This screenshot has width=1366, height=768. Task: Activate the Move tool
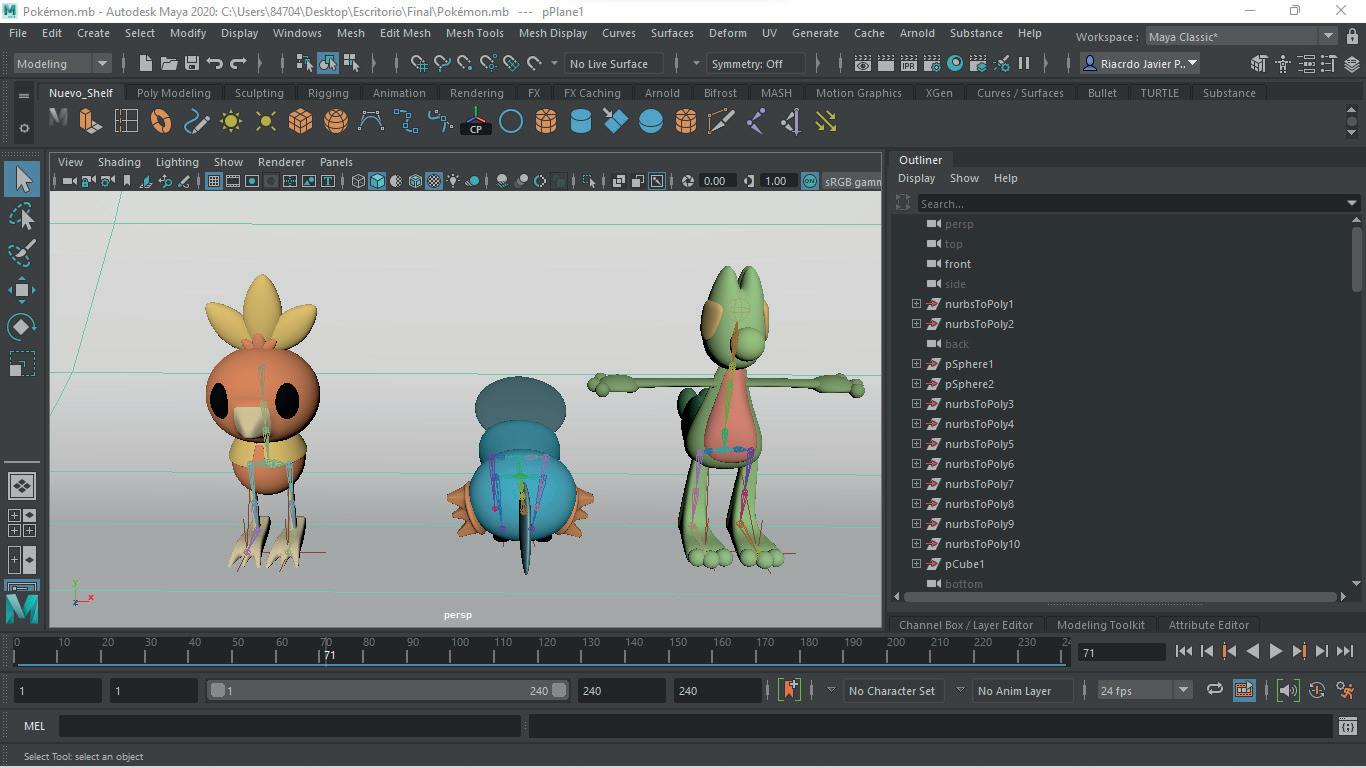[22, 290]
